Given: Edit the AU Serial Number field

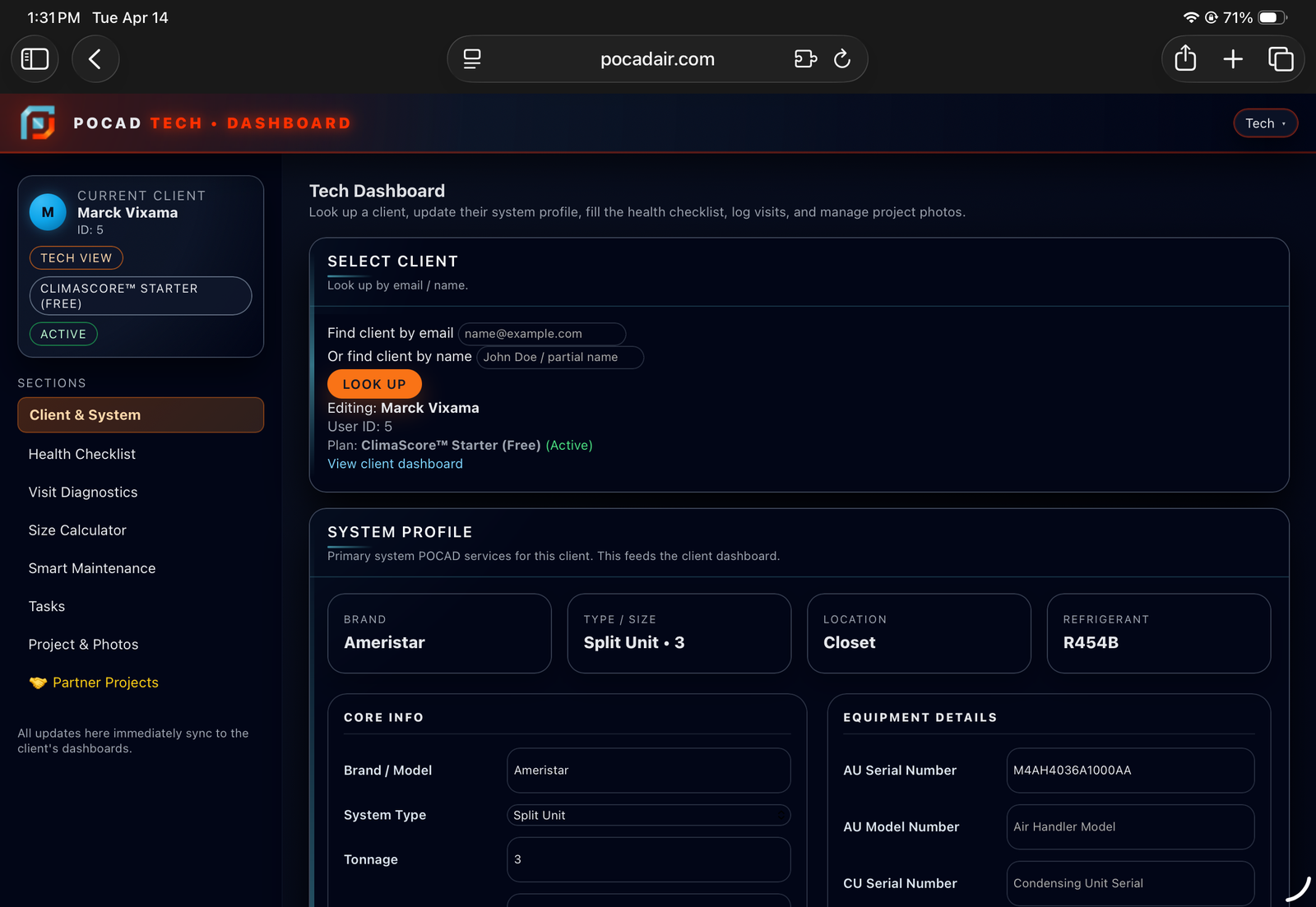Looking at the screenshot, I should [1130, 770].
